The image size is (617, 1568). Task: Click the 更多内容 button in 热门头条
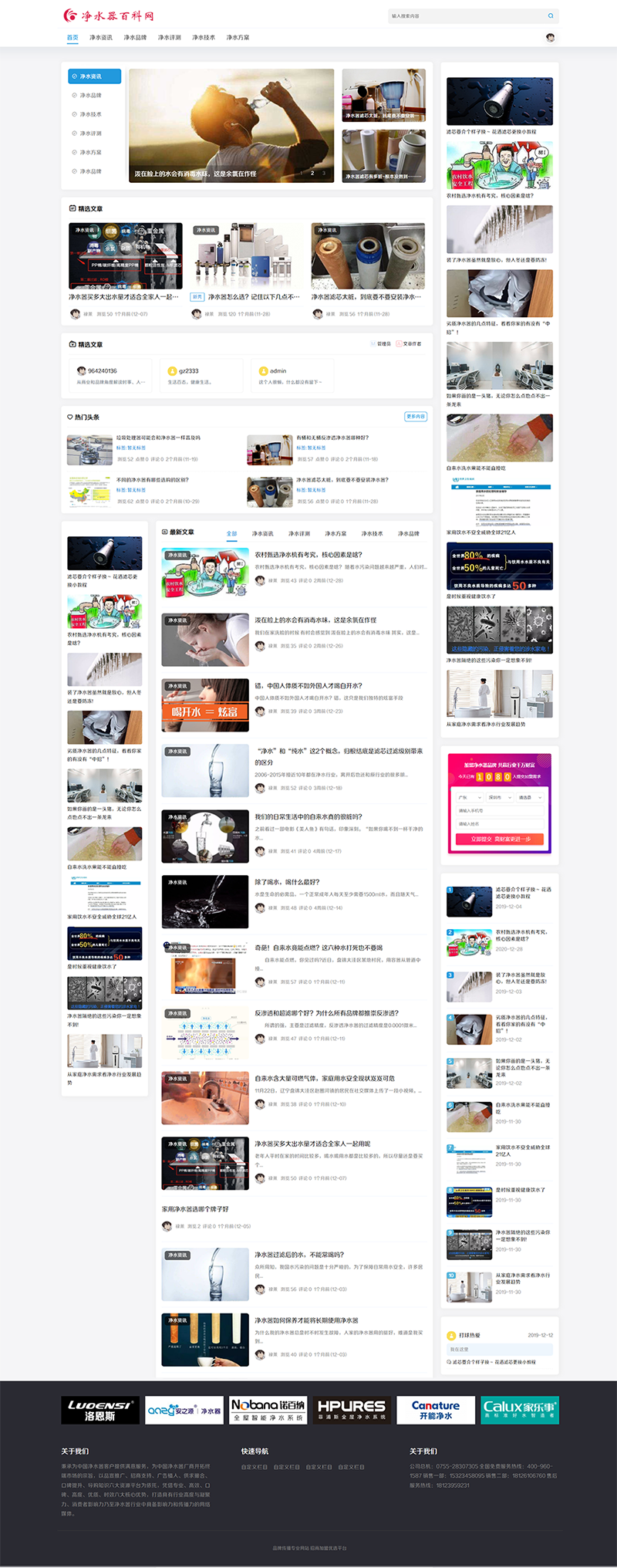click(x=415, y=417)
